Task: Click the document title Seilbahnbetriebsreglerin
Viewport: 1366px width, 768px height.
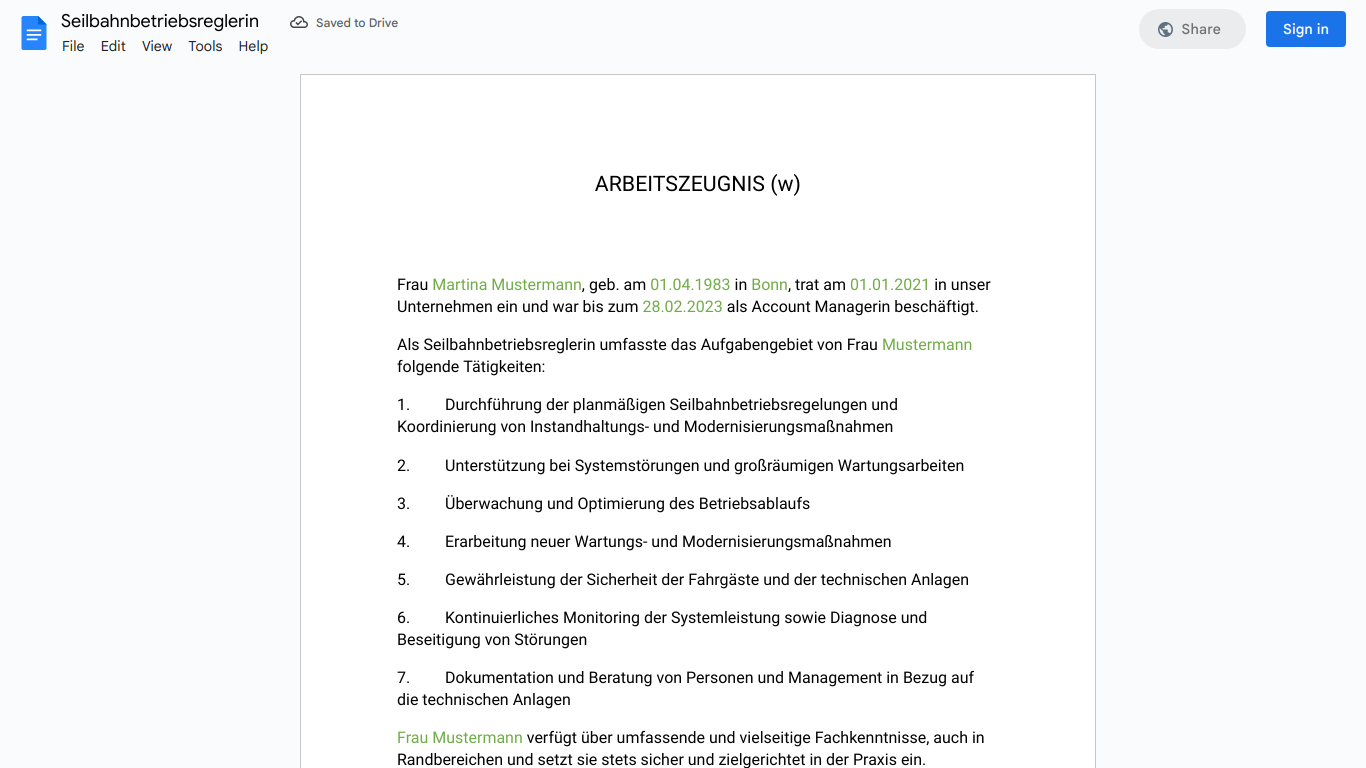Action: 160,21
